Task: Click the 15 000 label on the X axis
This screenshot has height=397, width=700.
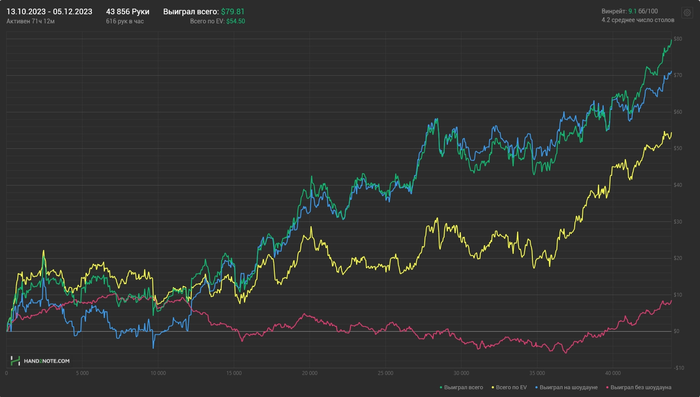Action: point(234,373)
